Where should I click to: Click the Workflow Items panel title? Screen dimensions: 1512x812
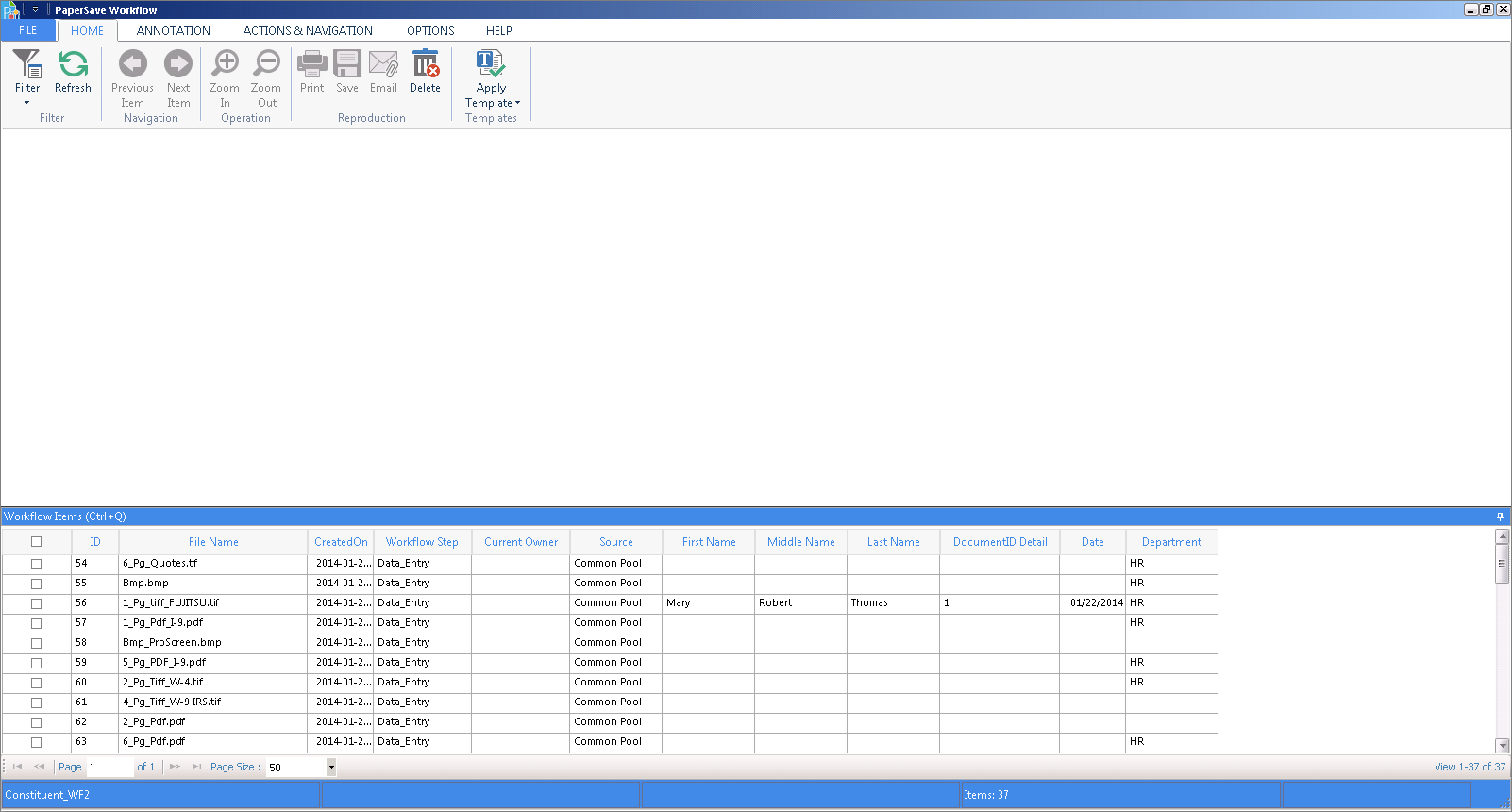[65, 516]
